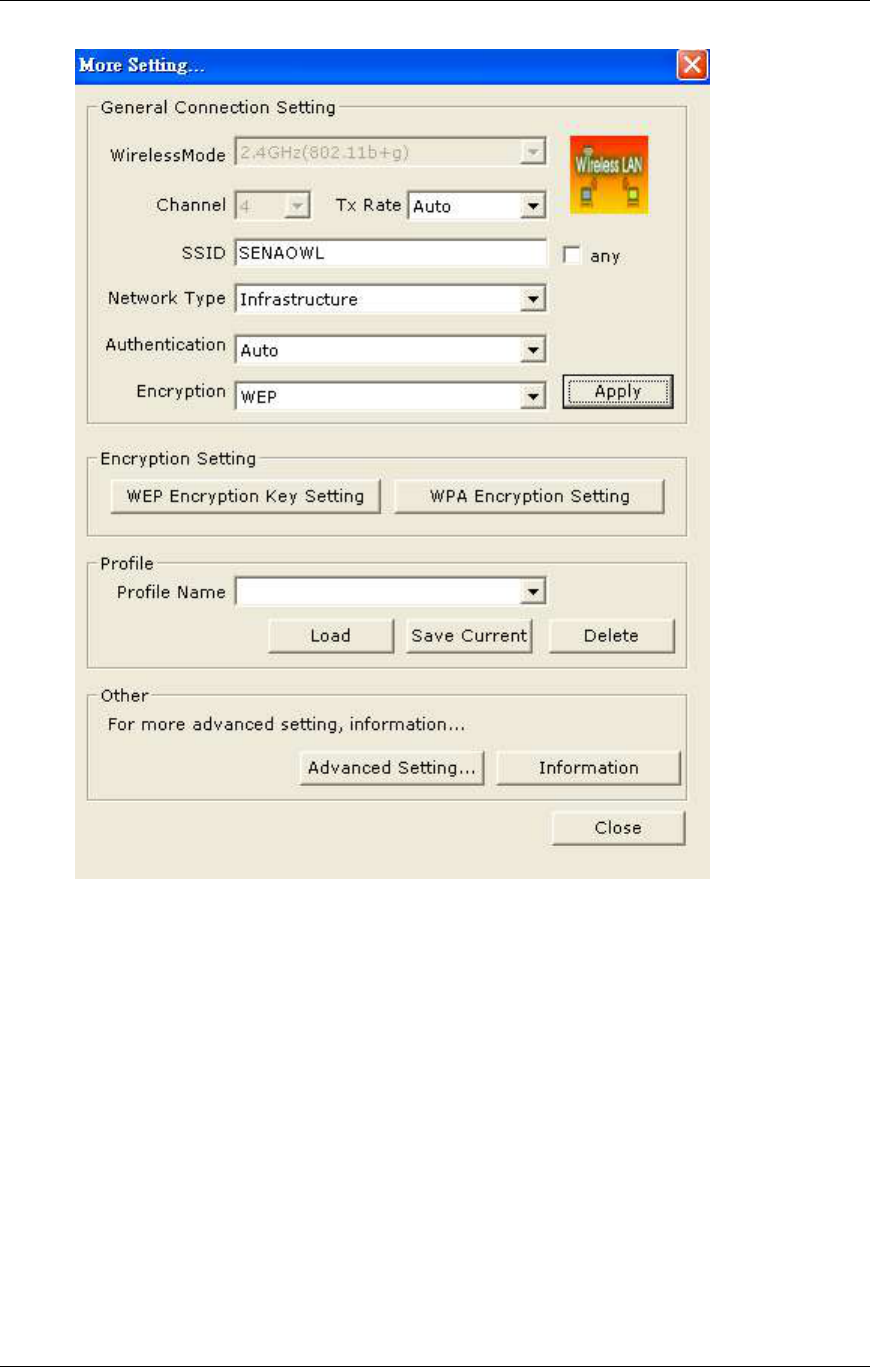Close the More Setting window
Screen dimensions: 870x1367
(692, 67)
